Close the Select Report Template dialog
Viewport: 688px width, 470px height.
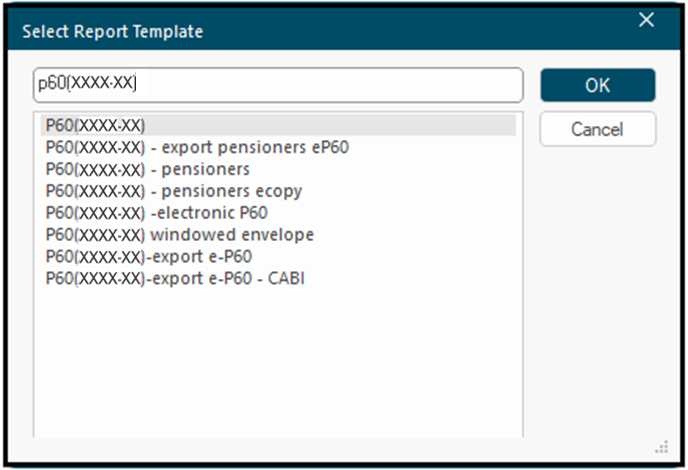(x=646, y=20)
